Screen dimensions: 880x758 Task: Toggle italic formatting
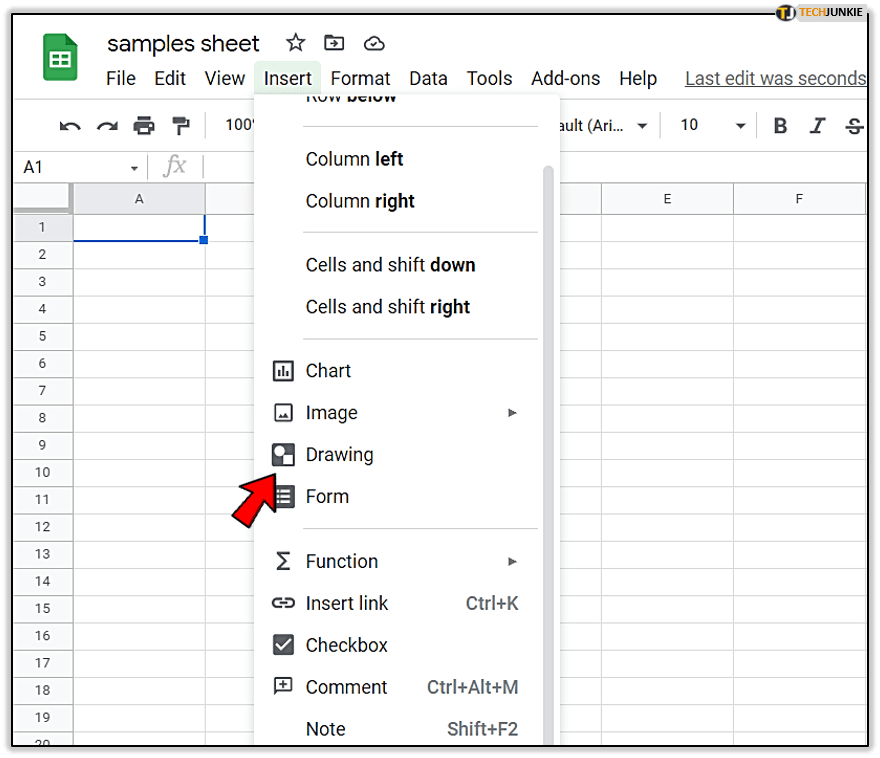818,125
